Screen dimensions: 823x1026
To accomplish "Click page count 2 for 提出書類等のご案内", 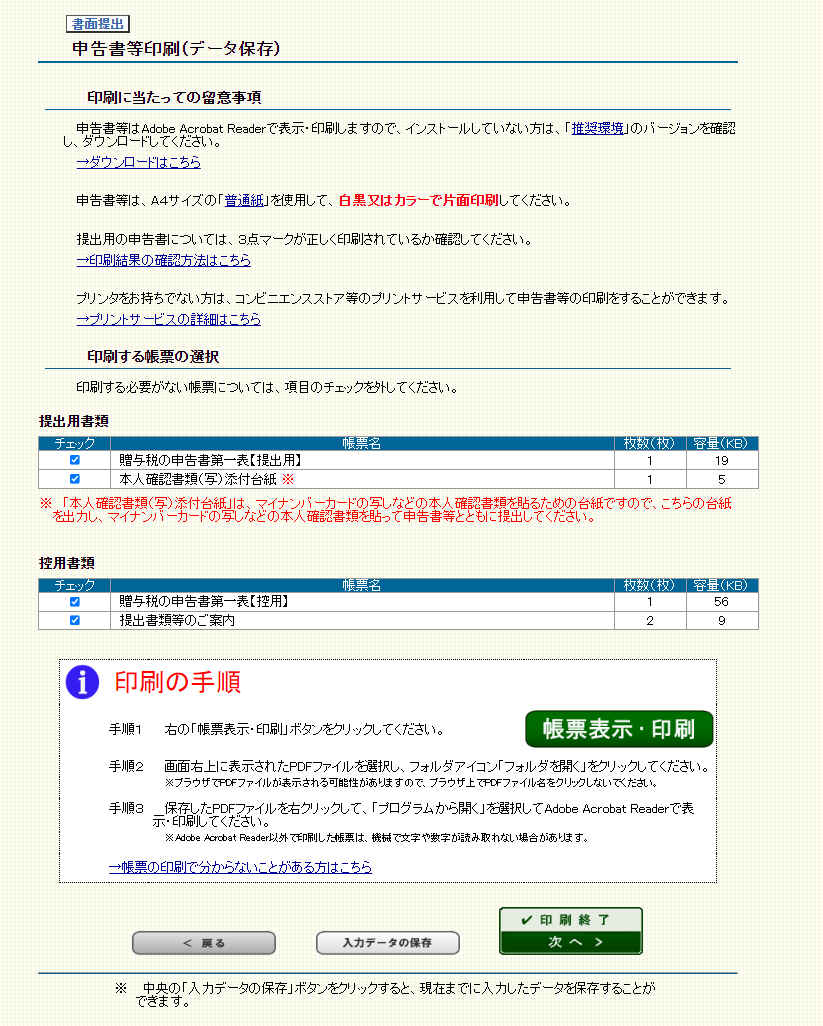I will (x=650, y=620).
